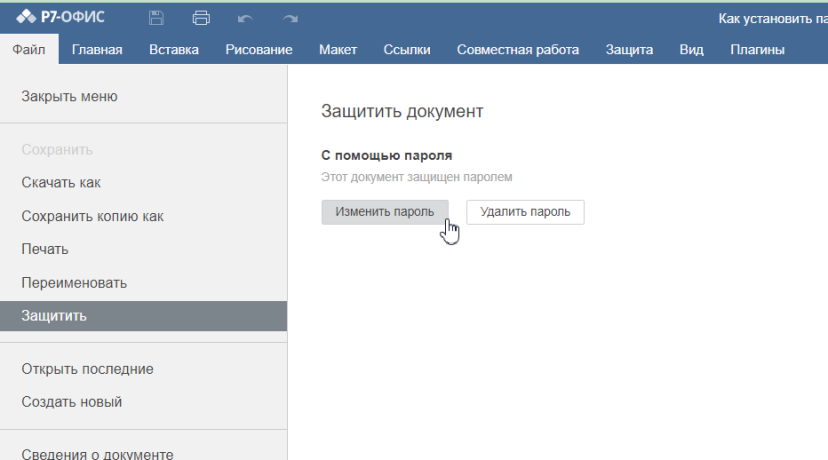The width and height of the screenshot is (828, 460).
Task: Go to the Макет tab
Action: point(338,50)
